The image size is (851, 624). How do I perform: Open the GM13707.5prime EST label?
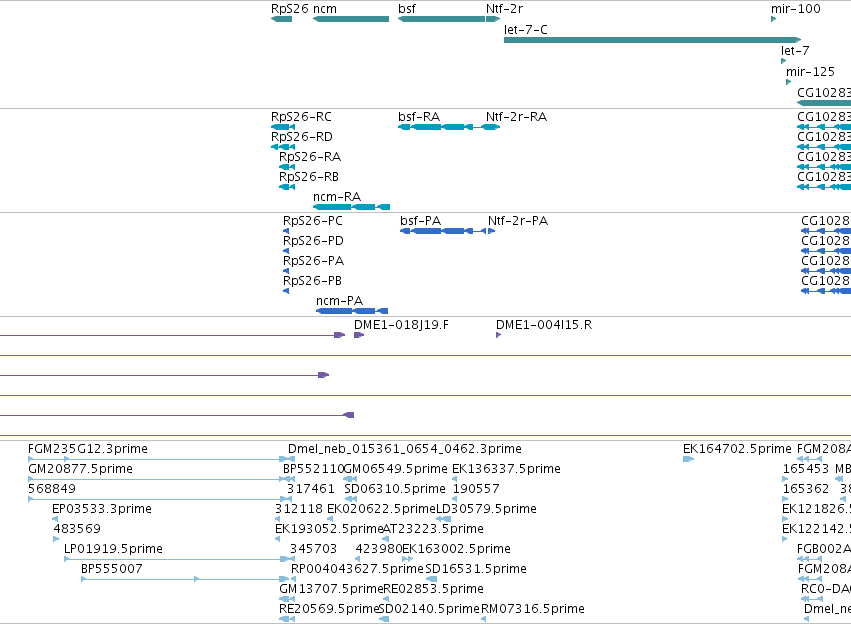(x=332, y=589)
